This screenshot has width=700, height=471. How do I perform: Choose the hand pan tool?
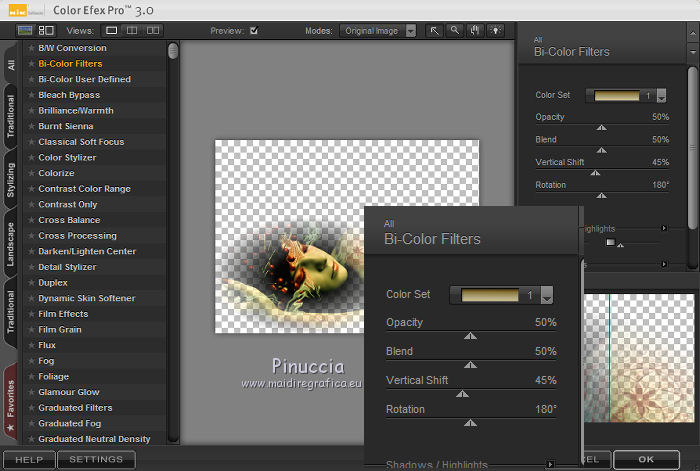[x=475, y=31]
